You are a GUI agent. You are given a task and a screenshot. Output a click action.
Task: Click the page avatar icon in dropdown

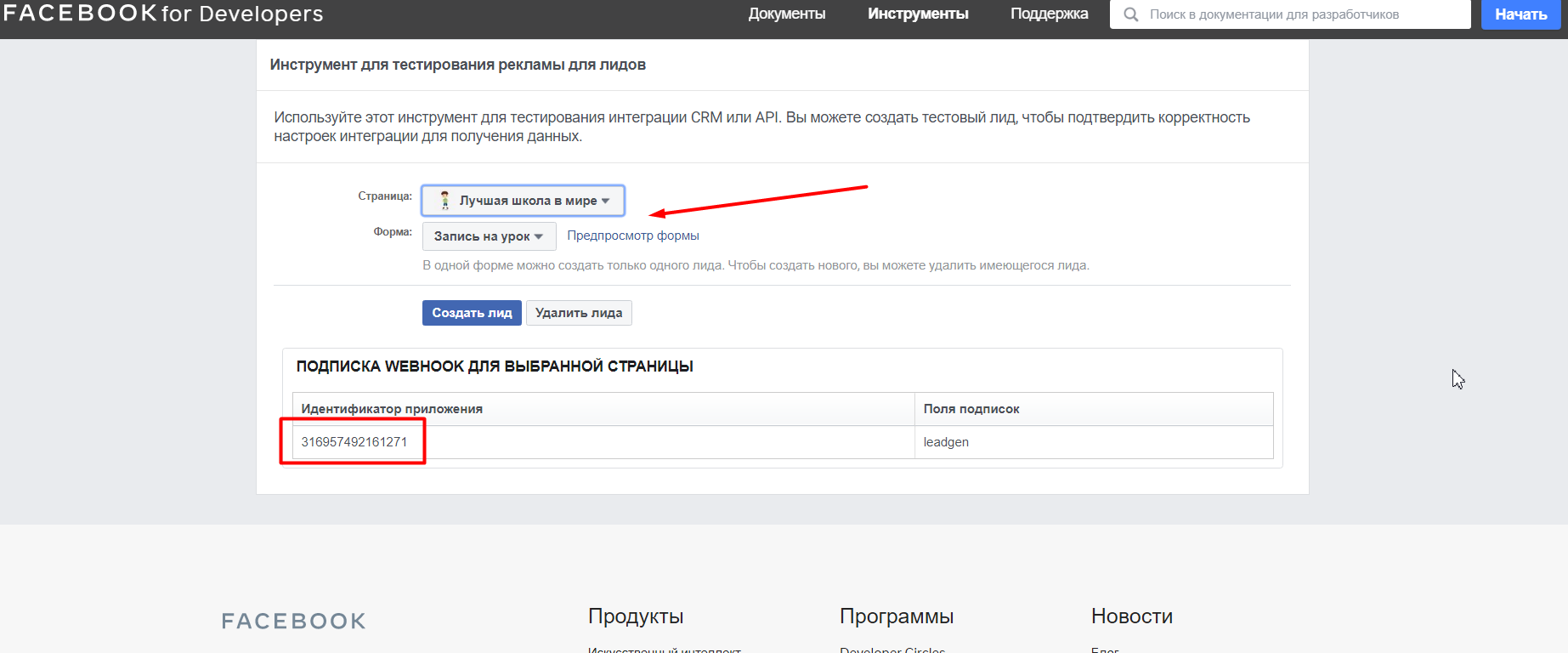tap(444, 201)
